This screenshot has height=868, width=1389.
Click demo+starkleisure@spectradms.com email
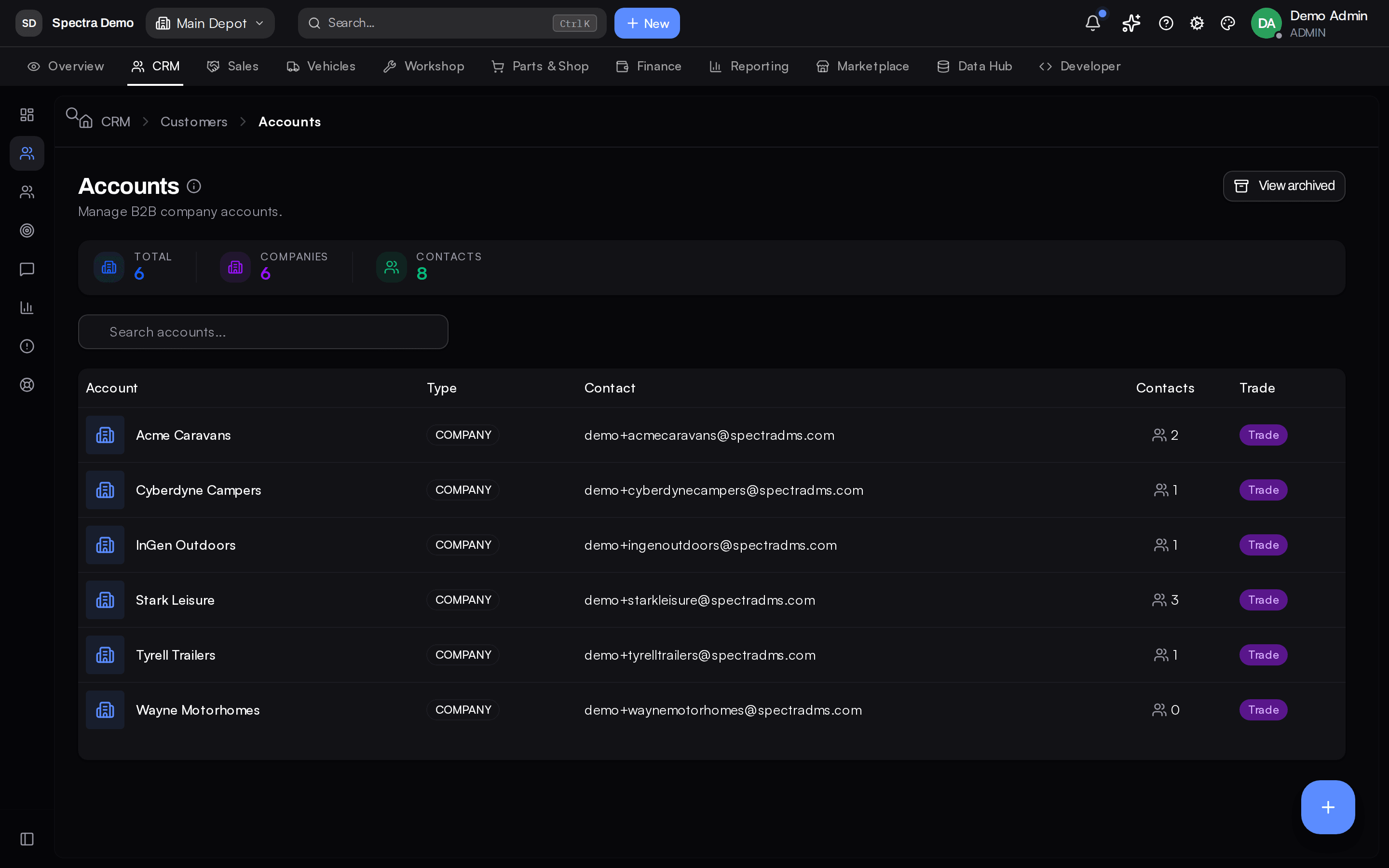[x=700, y=600]
